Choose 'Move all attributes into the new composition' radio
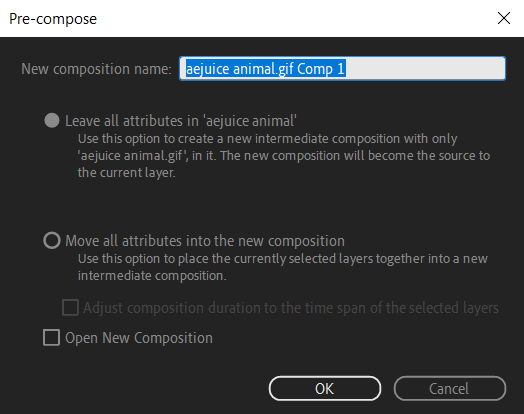The width and height of the screenshot is (524, 414). click(52, 241)
